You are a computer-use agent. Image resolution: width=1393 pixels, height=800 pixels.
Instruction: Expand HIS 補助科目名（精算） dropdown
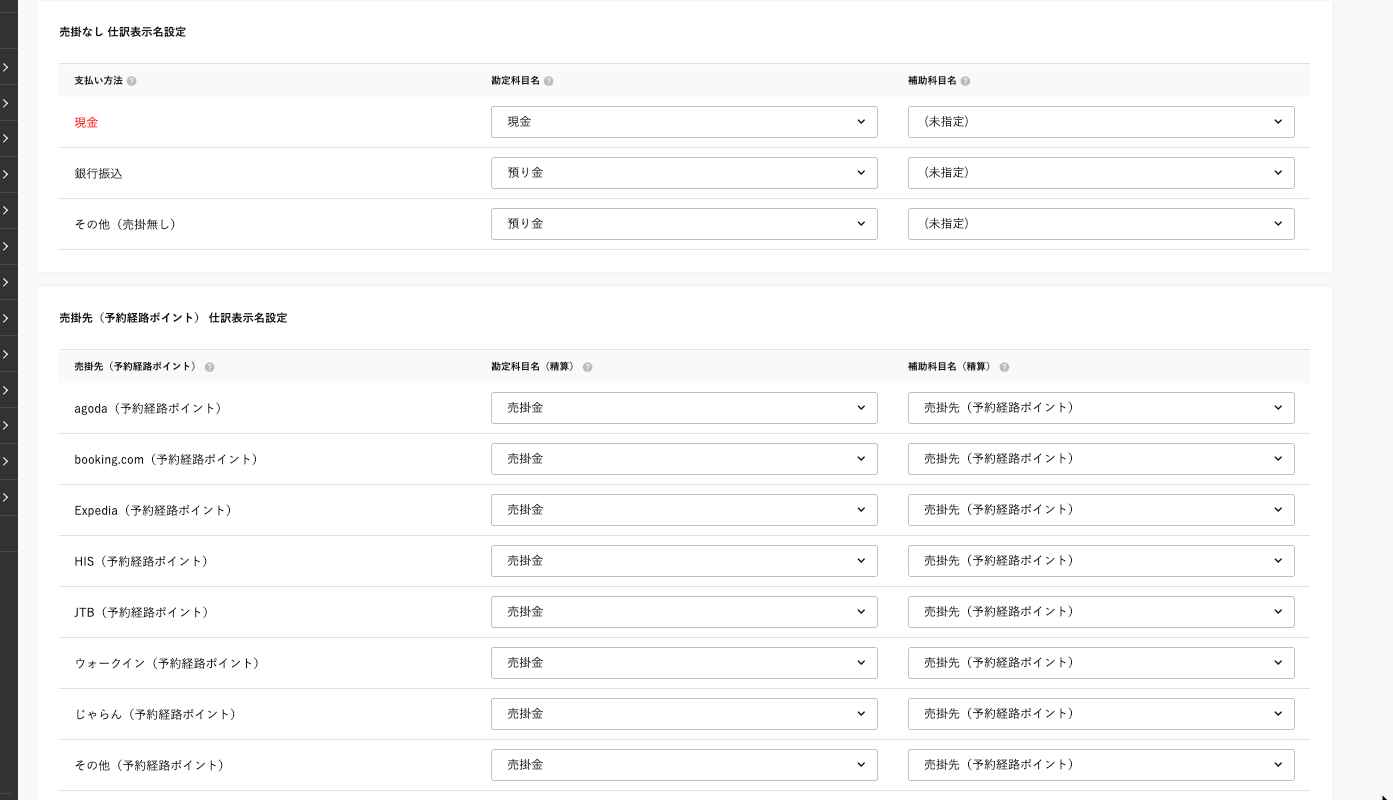pos(1100,561)
